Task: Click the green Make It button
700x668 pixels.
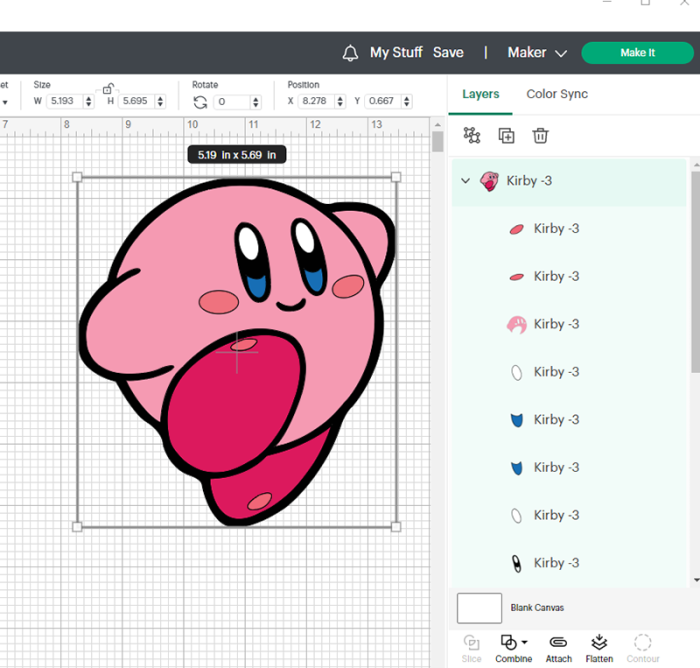Action: tap(638, 53)
